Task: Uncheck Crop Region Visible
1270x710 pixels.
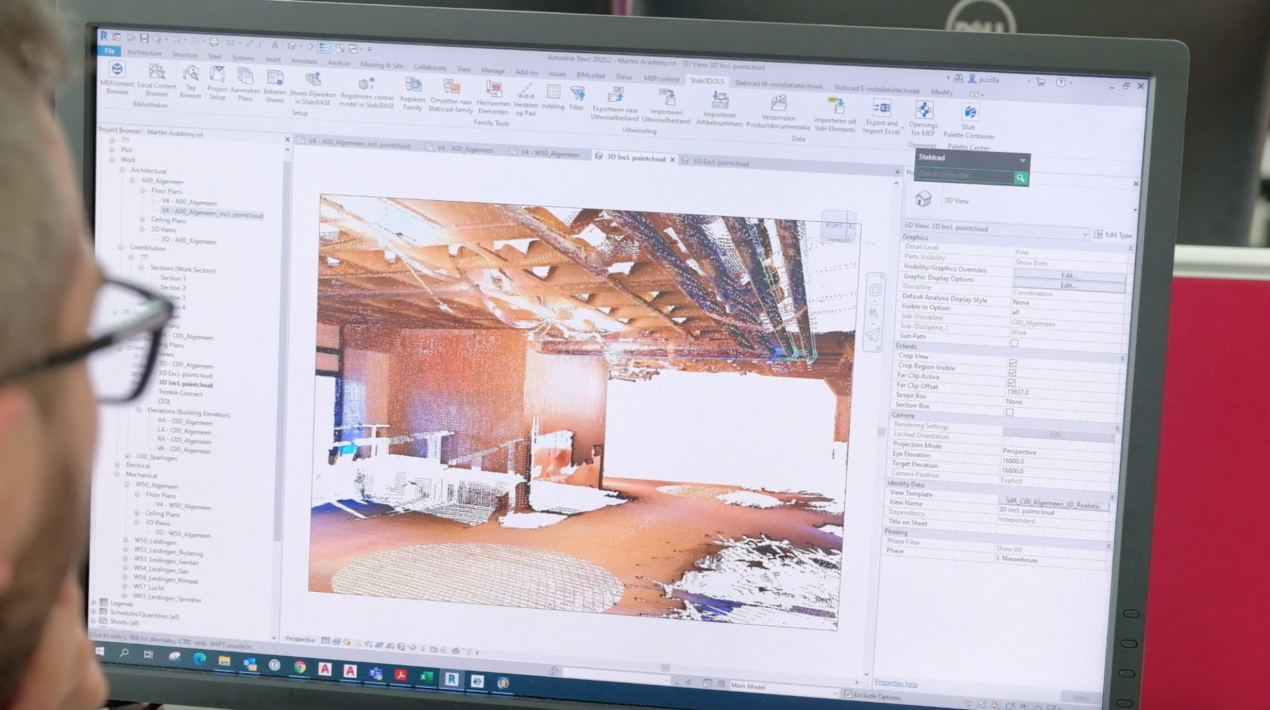Action: [1012, 373]
